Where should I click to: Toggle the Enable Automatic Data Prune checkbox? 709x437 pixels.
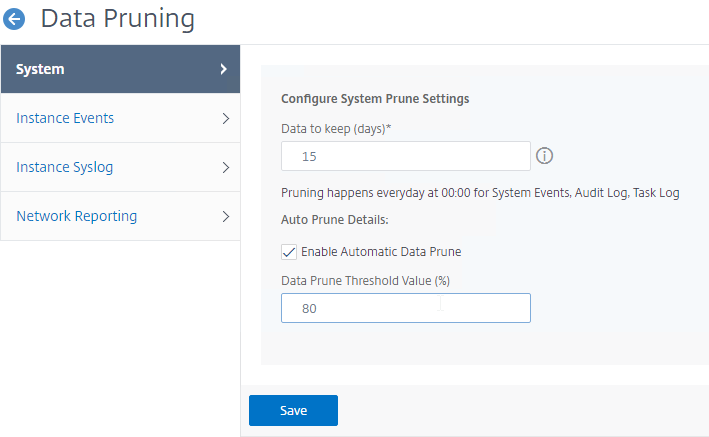[289, 252]
